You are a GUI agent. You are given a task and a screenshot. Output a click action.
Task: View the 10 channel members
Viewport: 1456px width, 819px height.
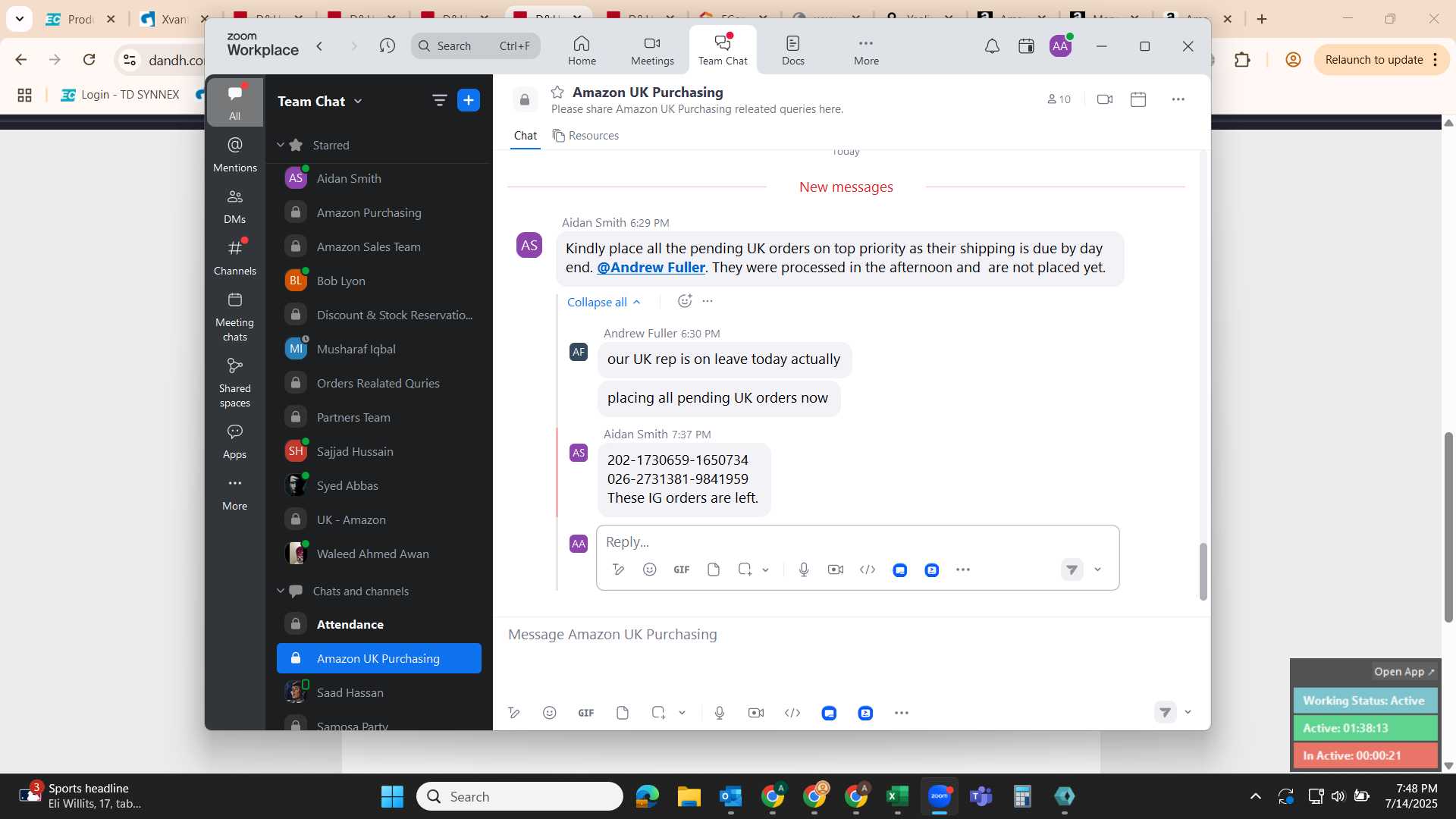(1059, 99)
